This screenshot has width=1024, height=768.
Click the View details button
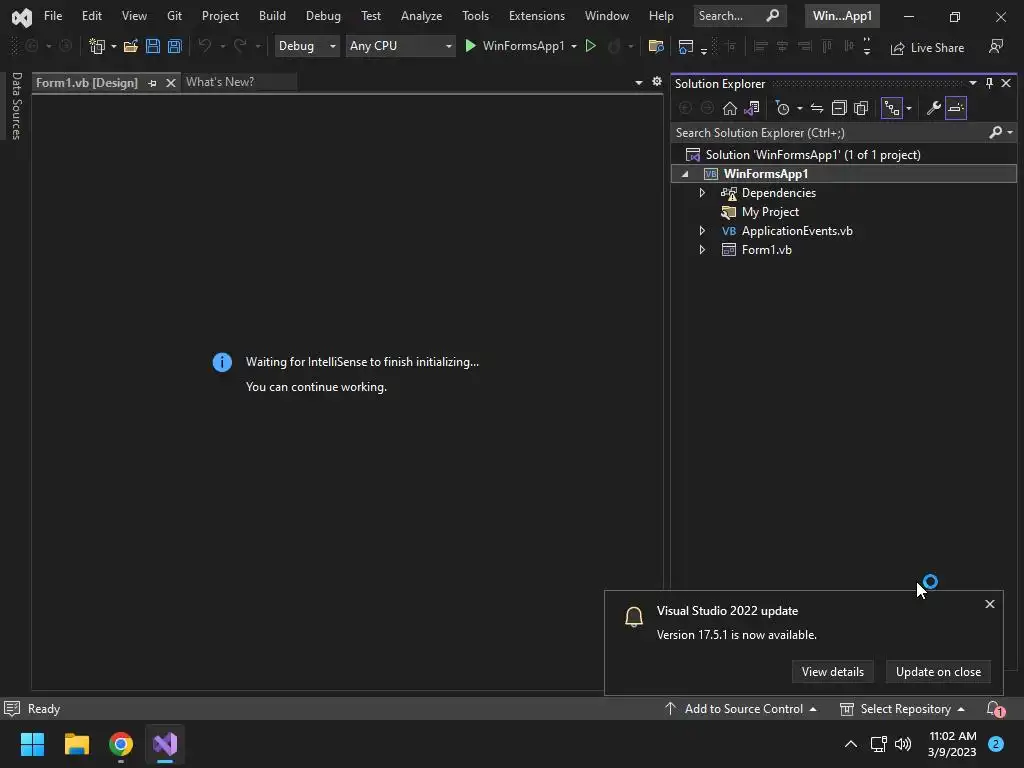[833, 671]
